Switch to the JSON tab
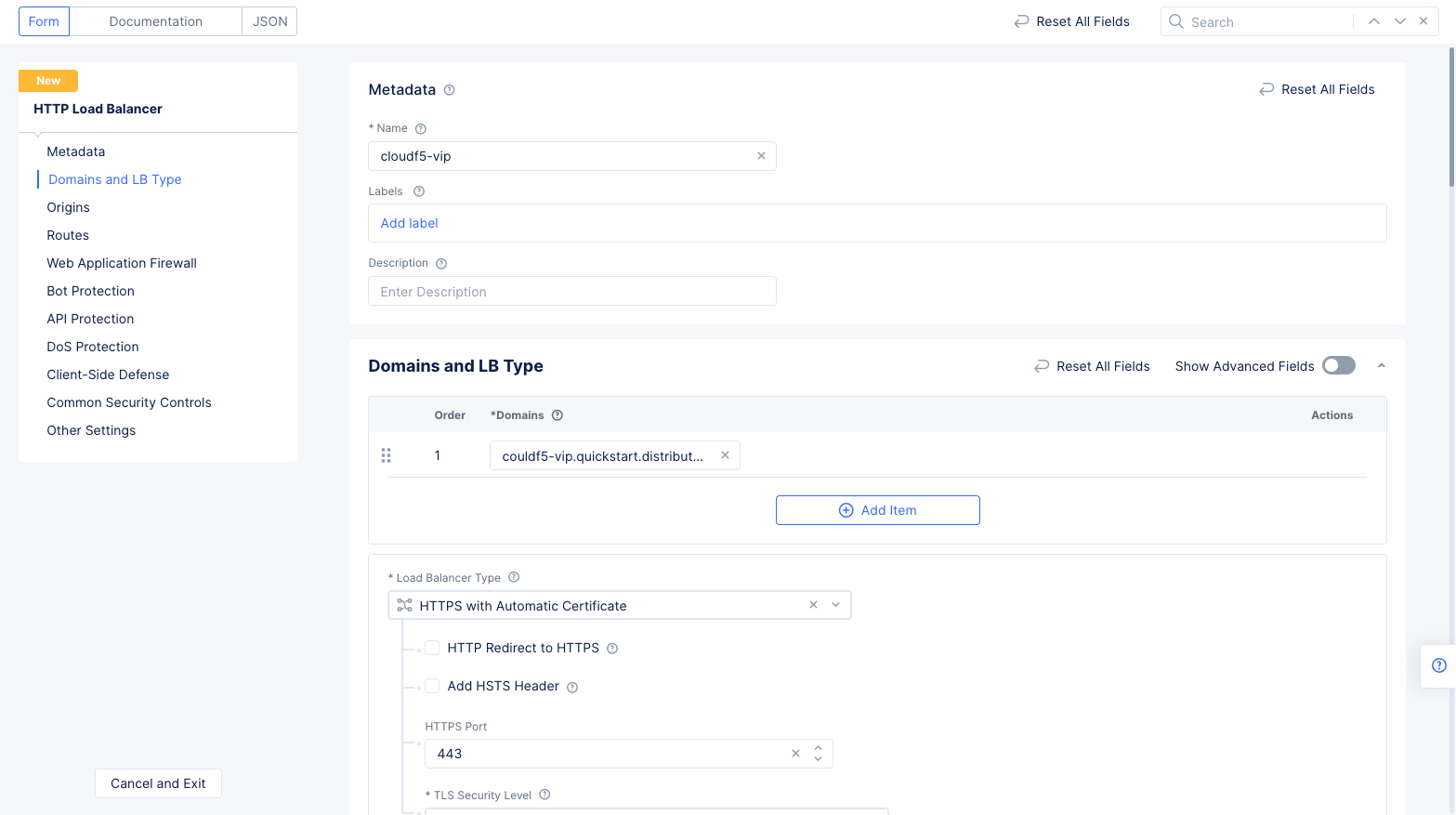 point(269,20)
